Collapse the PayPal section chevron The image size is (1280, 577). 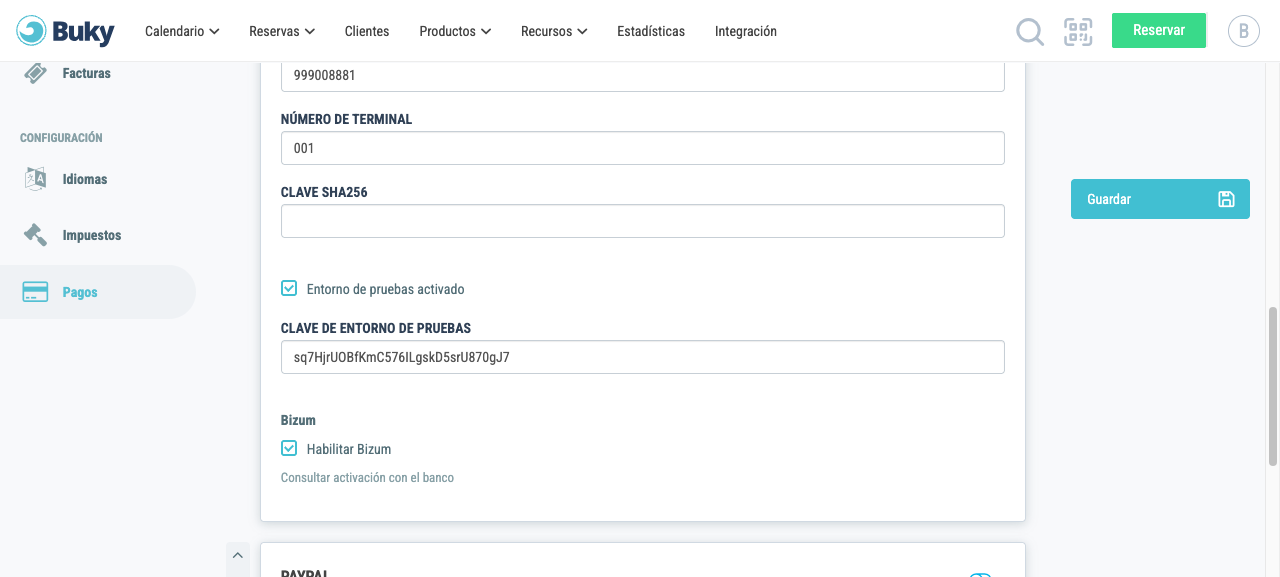(x=238, y=554)
